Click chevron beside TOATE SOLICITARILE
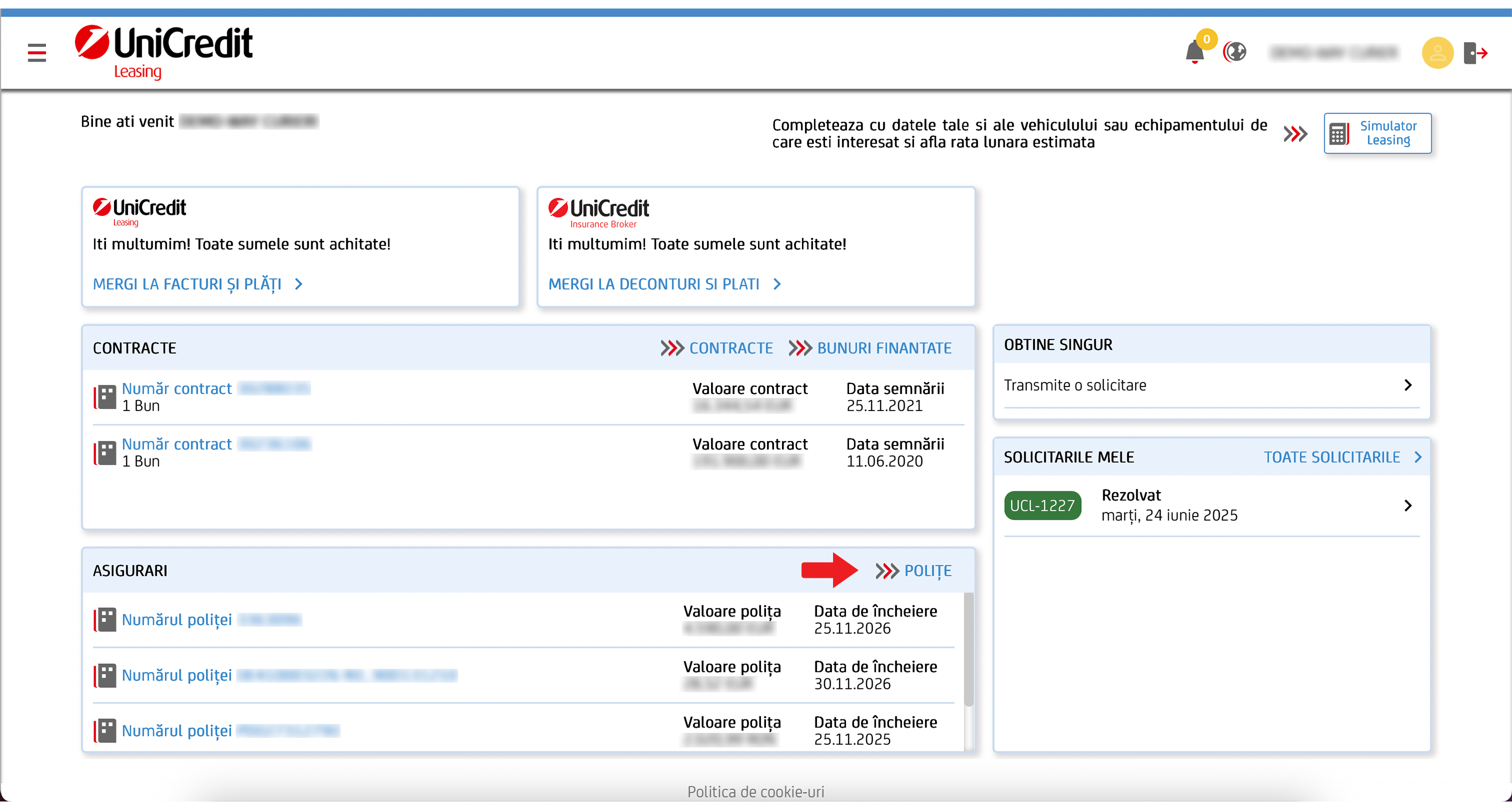The height and width of the screenshot is (810, 1512). [1417, 457]
